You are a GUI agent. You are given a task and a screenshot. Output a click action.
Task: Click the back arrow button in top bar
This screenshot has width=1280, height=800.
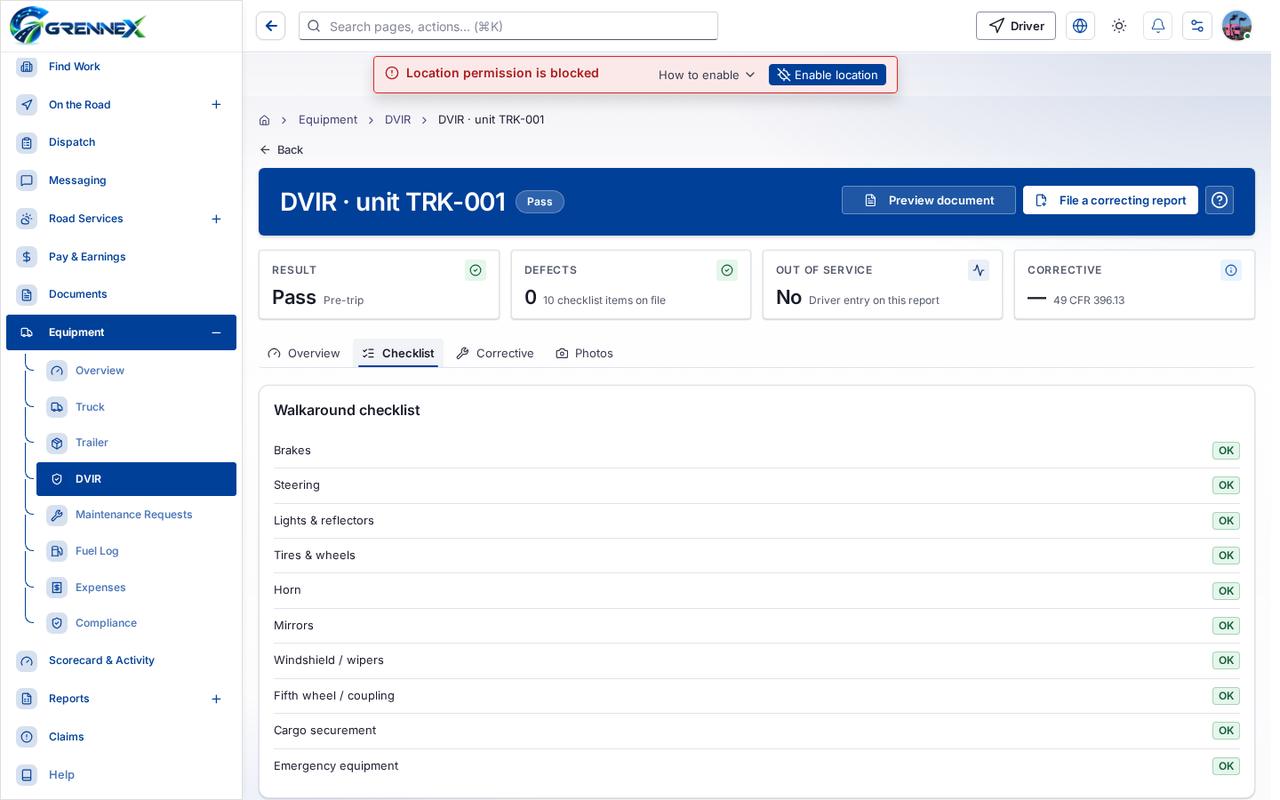click(x=271, y=26)
